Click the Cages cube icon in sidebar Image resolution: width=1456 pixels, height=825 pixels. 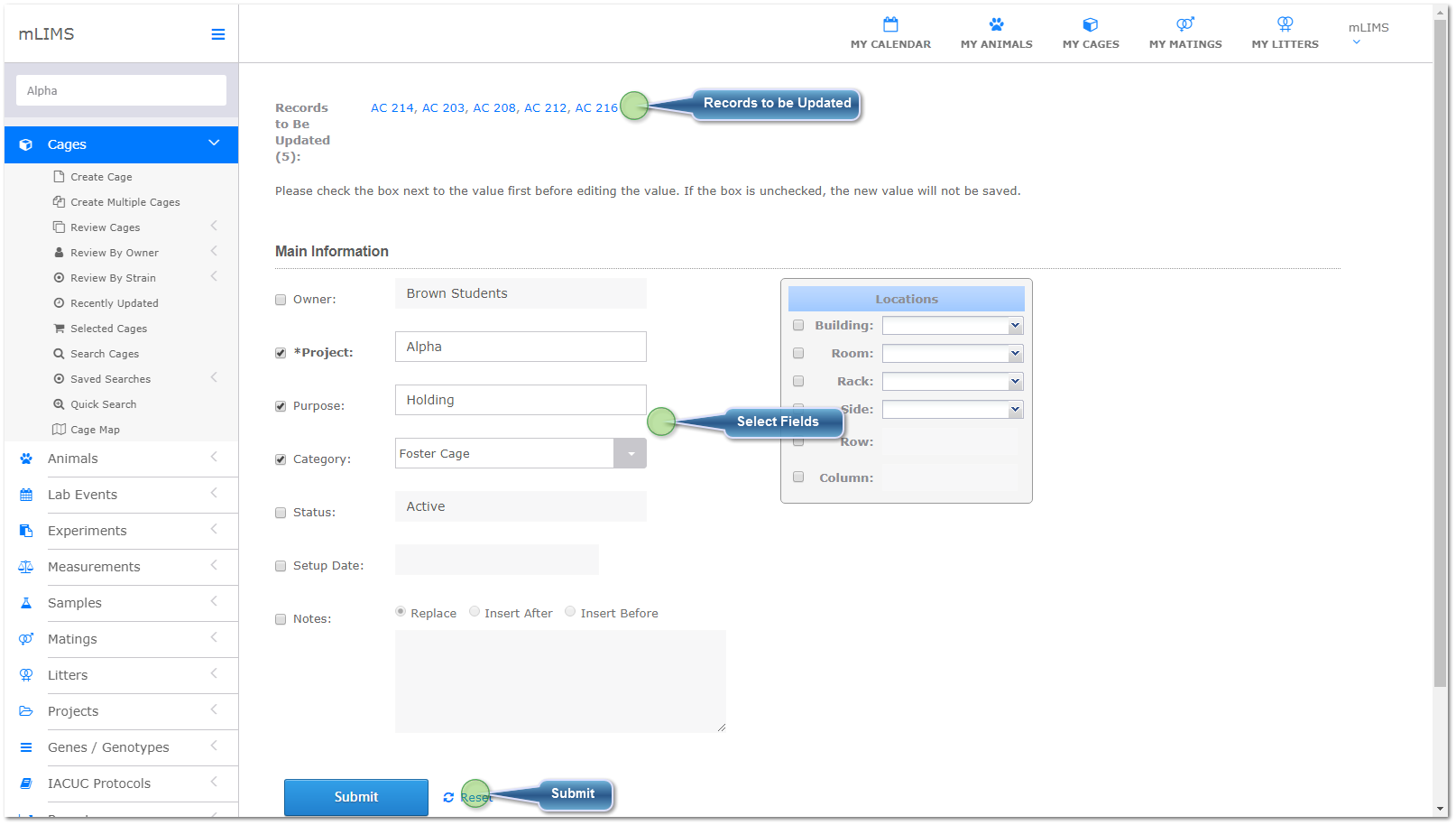click(26, 144)
